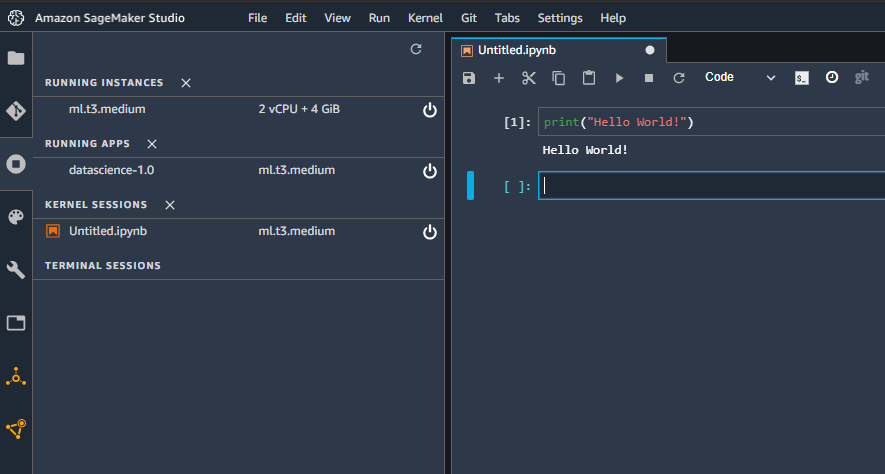Open the Git sidebar panel icon
The height and width of the screenshot is (474, 885).
click(16, 111)
